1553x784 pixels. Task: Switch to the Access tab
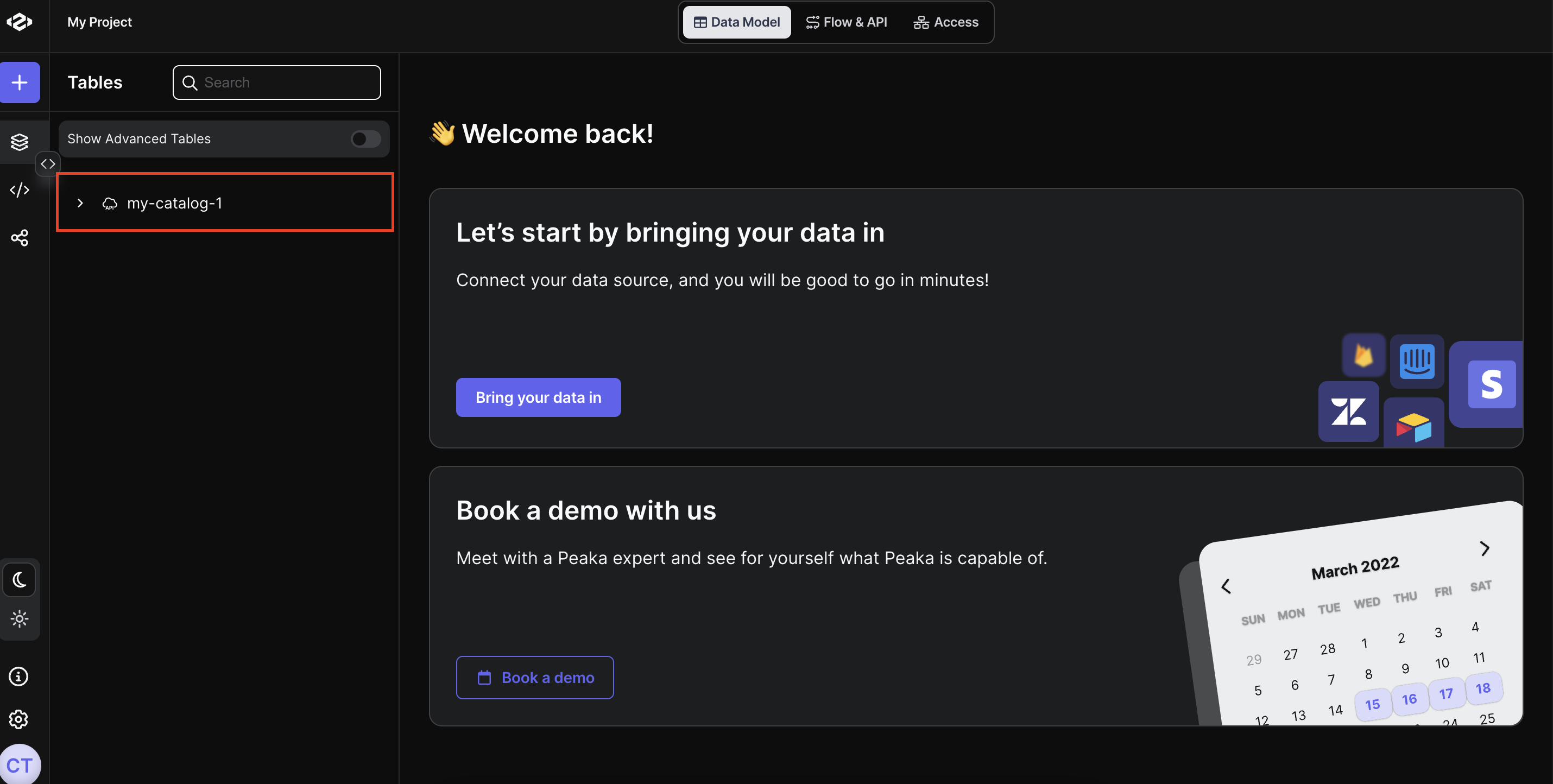[x=946, y=22]
